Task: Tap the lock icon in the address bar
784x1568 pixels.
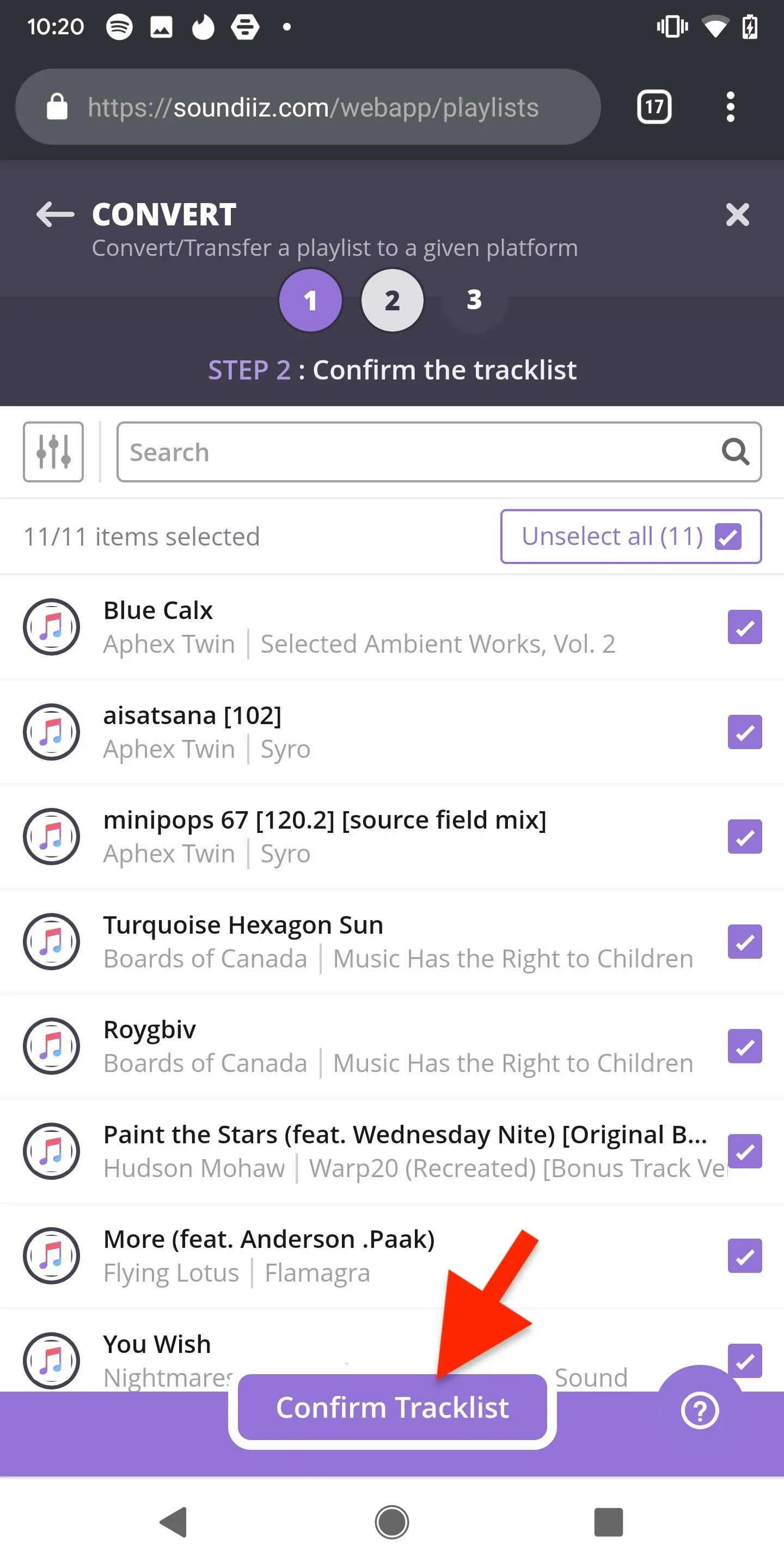Action: tap(57, 107)
